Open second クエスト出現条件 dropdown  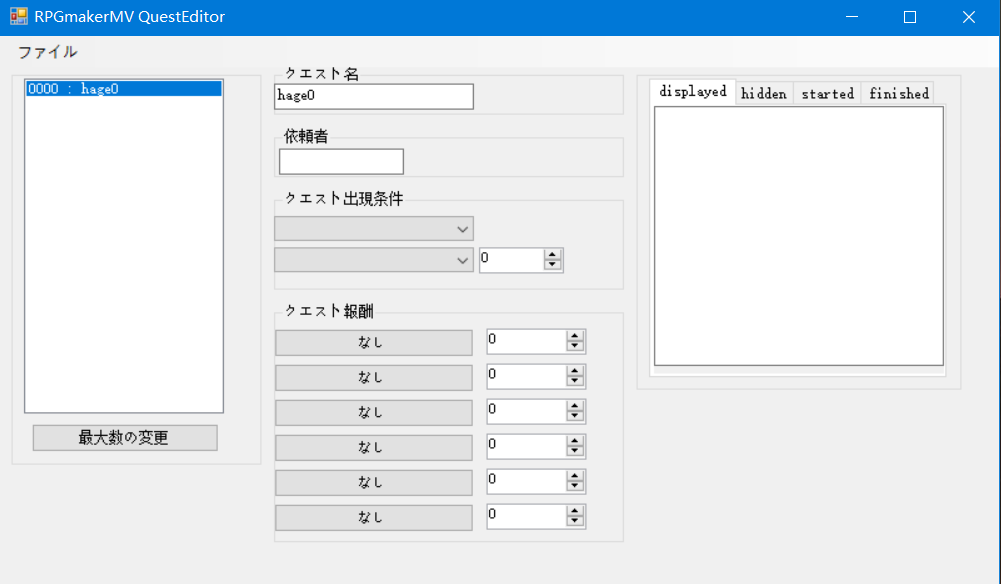[x=374, y=260]
